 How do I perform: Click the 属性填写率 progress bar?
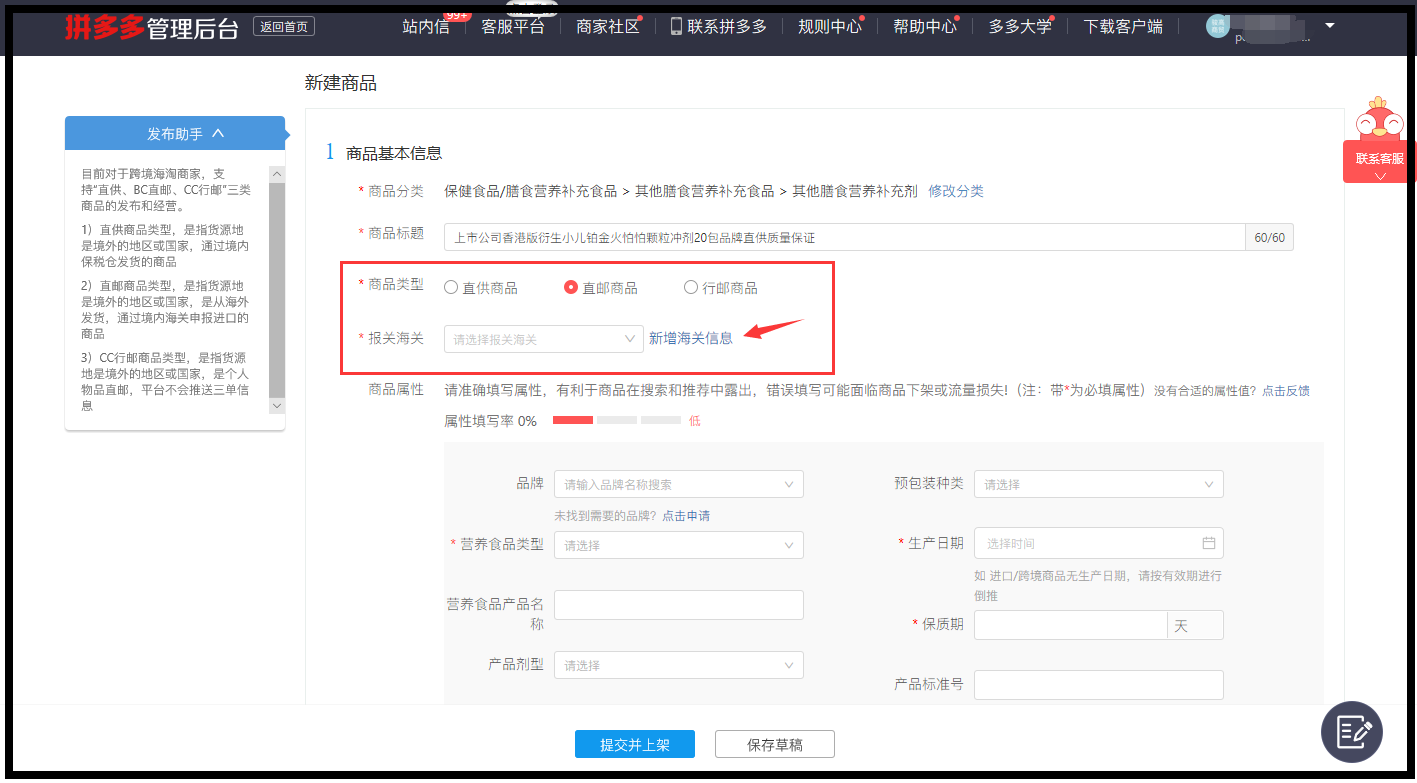coord(617,420)
